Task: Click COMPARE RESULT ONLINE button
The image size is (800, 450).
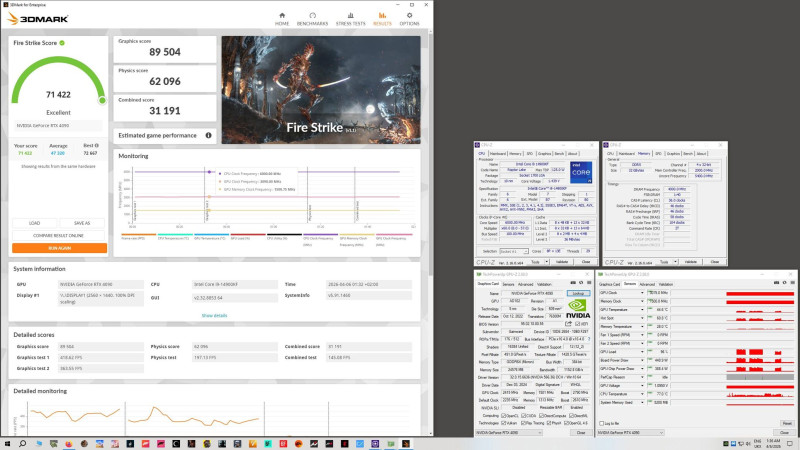Action: coord(58,236)
